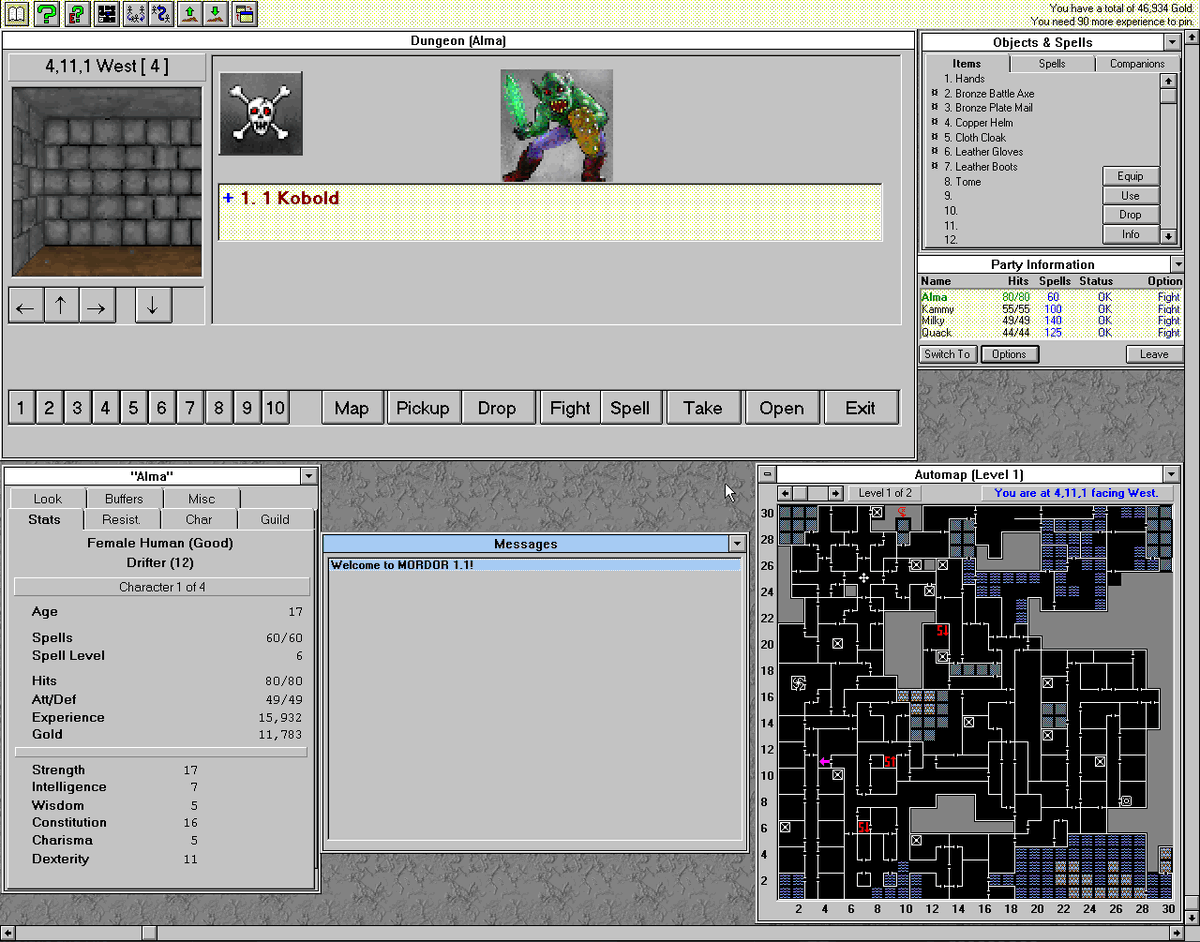Select the '1. 1 Kobold' encounter entry
Screen dimensions: 1200x942
(x=550, y=198)
